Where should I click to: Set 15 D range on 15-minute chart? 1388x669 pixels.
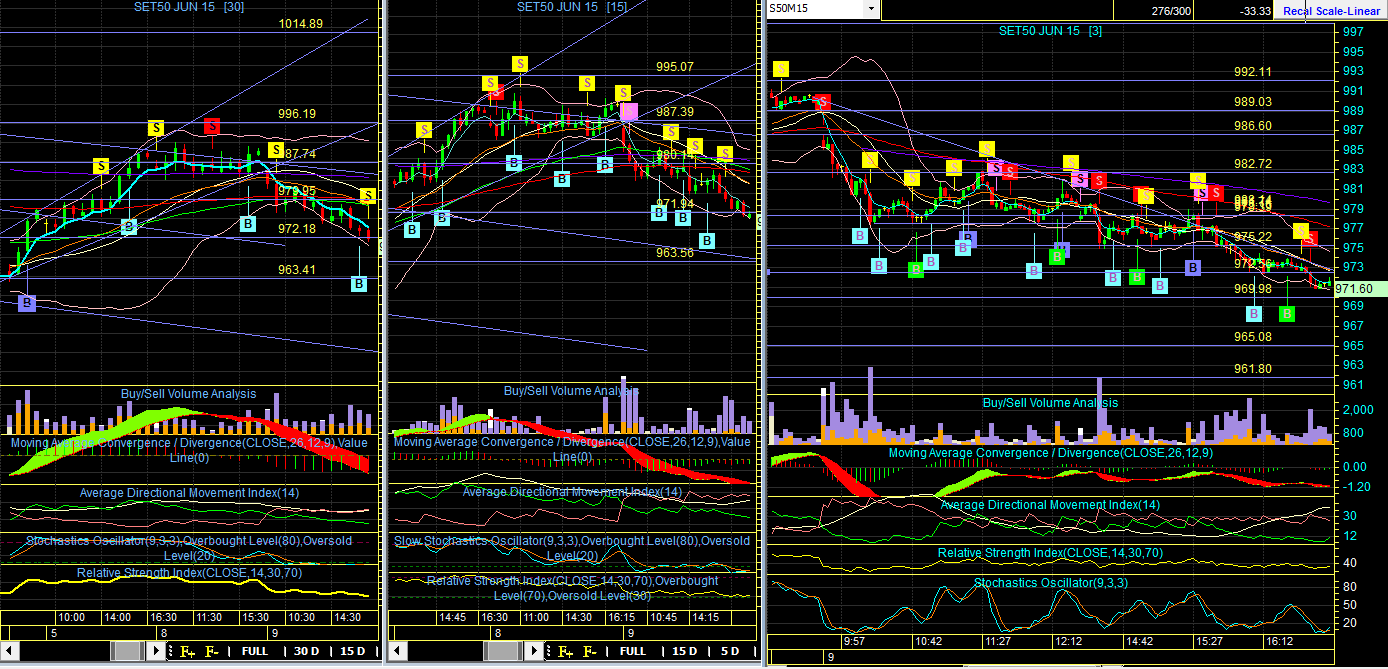(x=684, y=651)
